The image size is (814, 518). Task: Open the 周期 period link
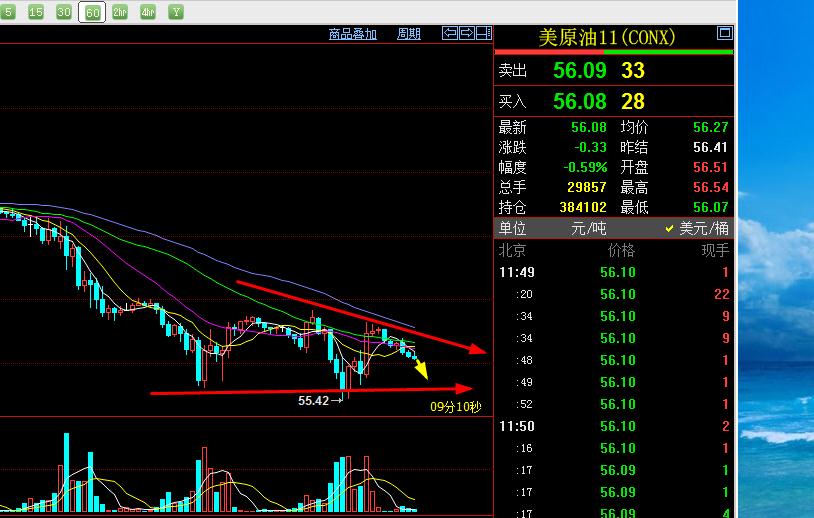[409, 34]
